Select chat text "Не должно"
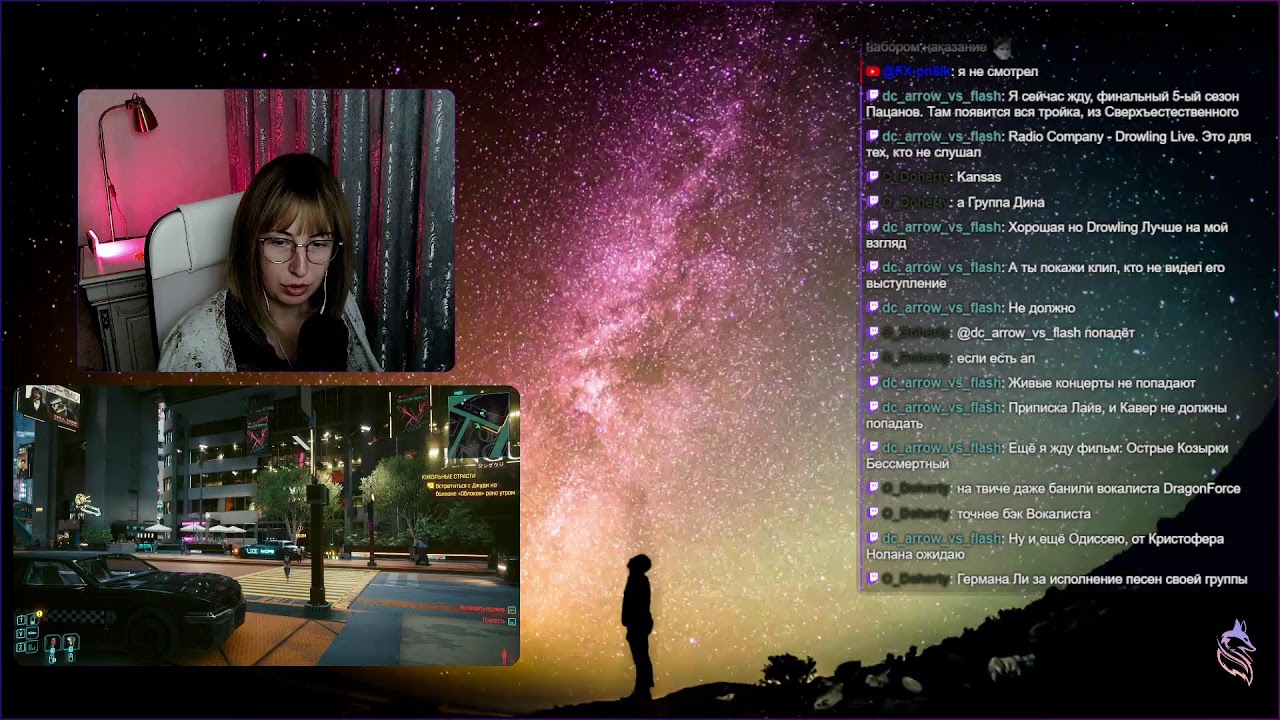This screenshot has height=720, width=1280. tap(1042, 308)
